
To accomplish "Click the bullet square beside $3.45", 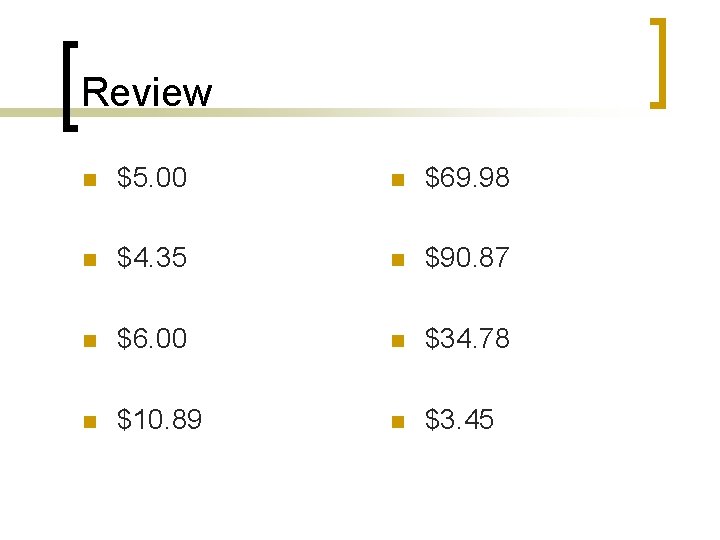I will click(x=398, y=422).
